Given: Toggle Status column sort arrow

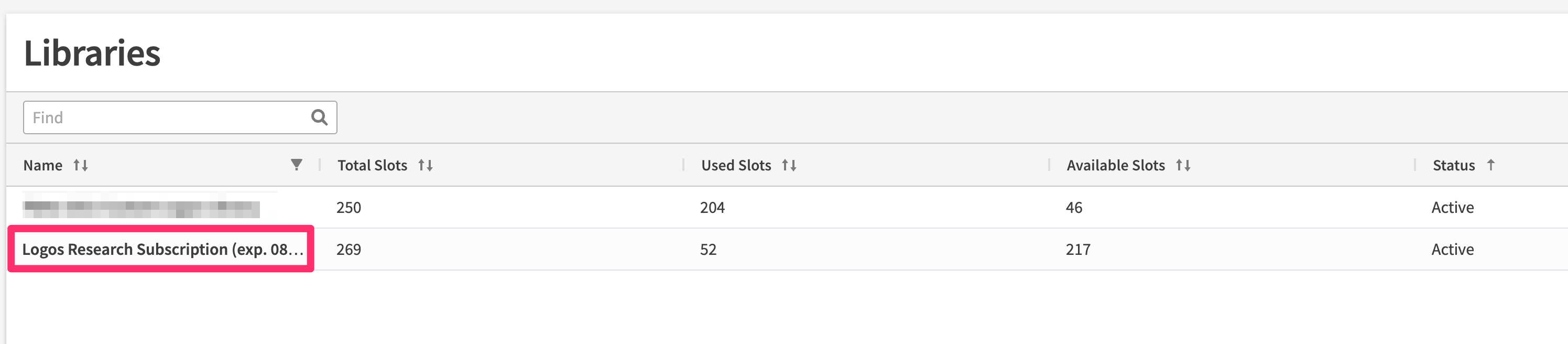Looking at the screenshot, I should coord(1490,164).
